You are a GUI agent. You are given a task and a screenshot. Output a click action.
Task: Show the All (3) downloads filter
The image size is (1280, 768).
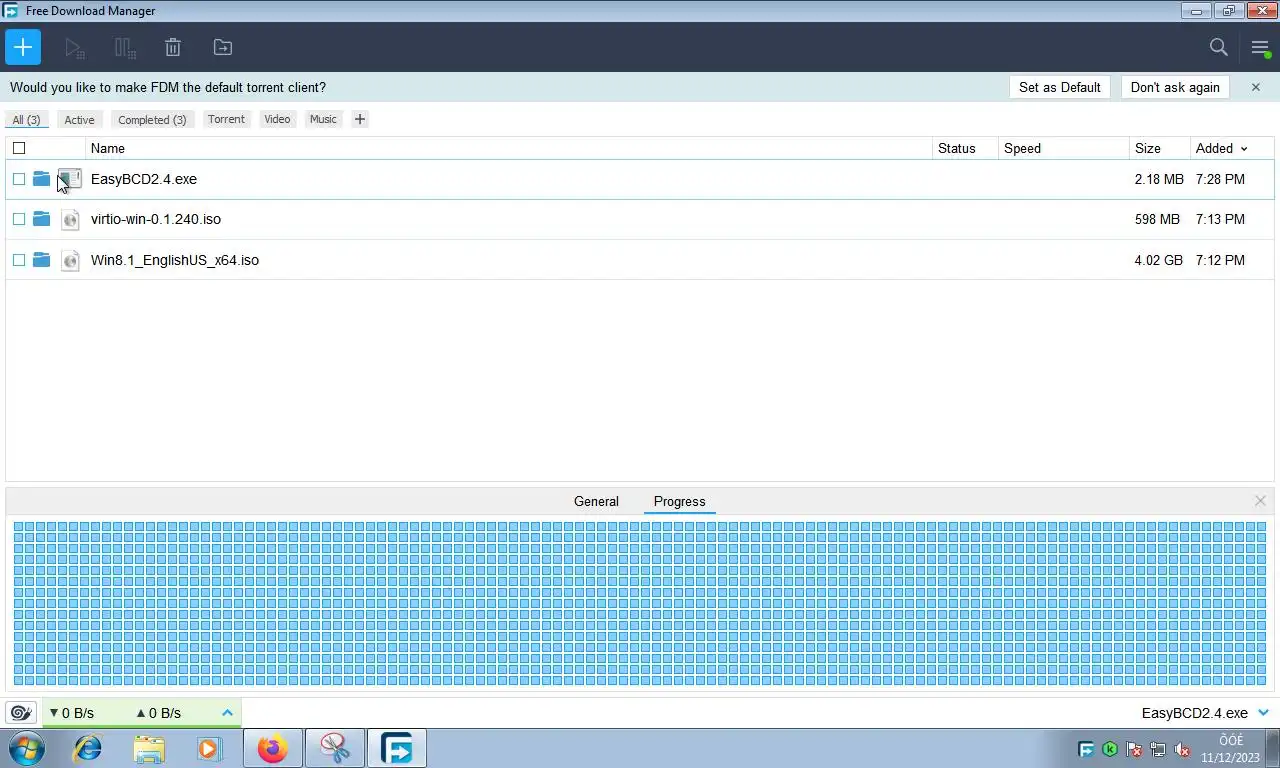pyautogui.click(x=27, y=119)
